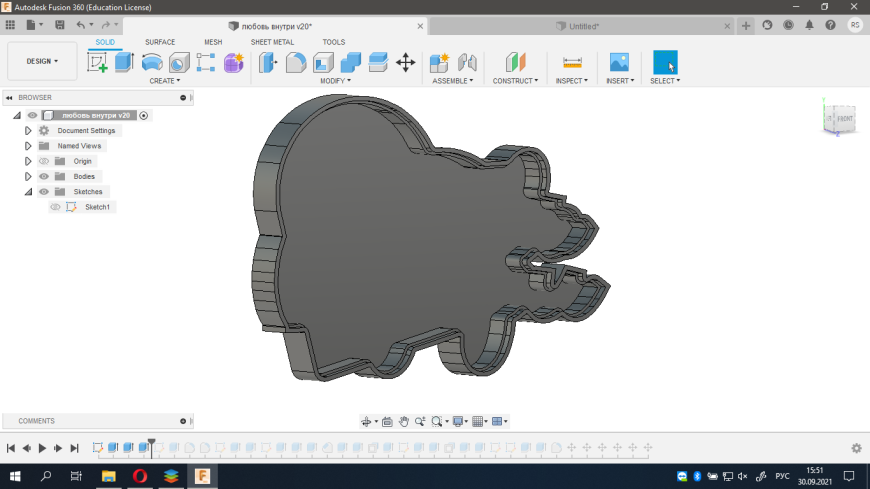The width and height of the screenshot is (870, 489).
Task: Activate the Move/Copy arrows tool
Action: click(405, 62)
